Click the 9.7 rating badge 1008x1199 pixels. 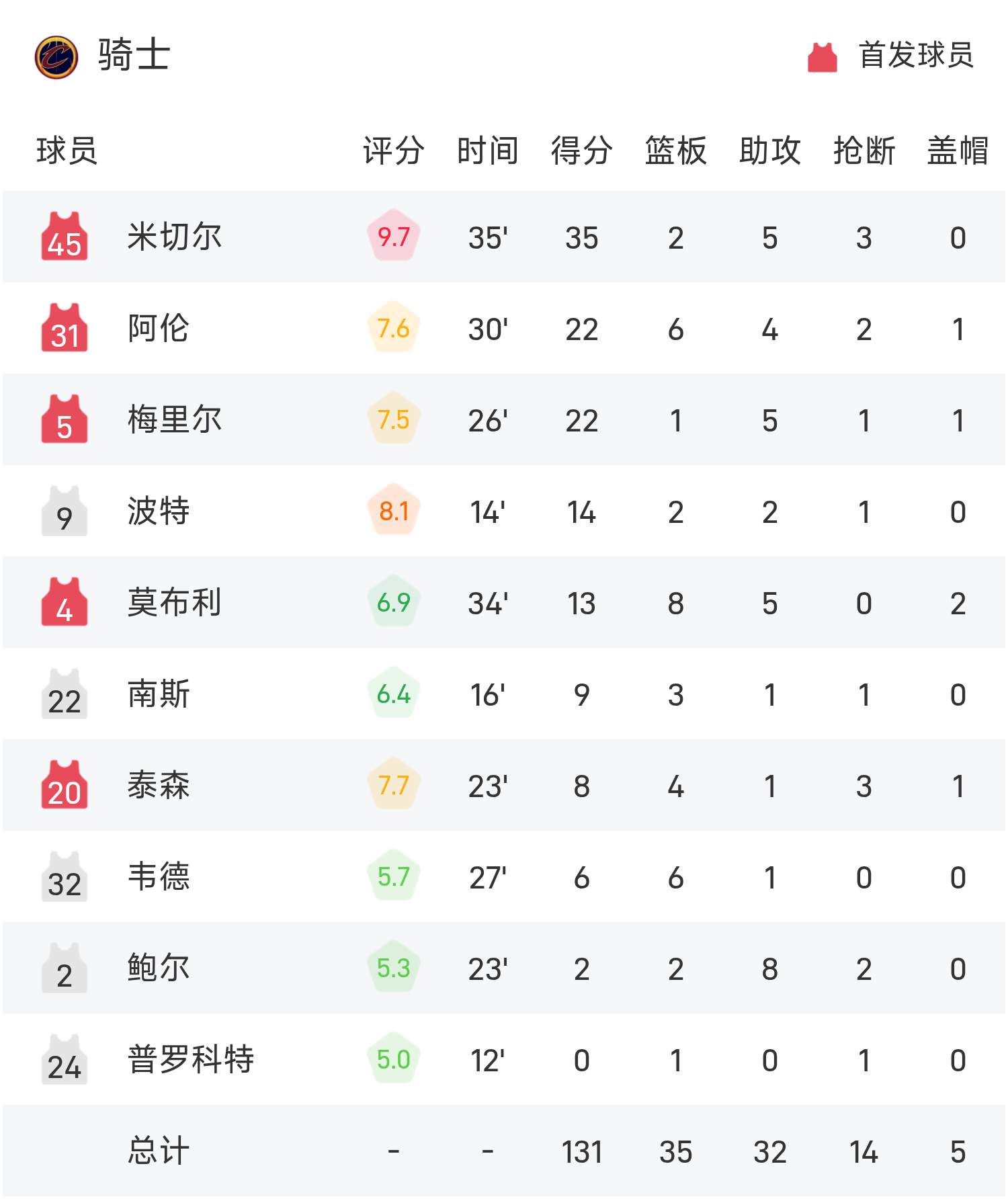394,237
